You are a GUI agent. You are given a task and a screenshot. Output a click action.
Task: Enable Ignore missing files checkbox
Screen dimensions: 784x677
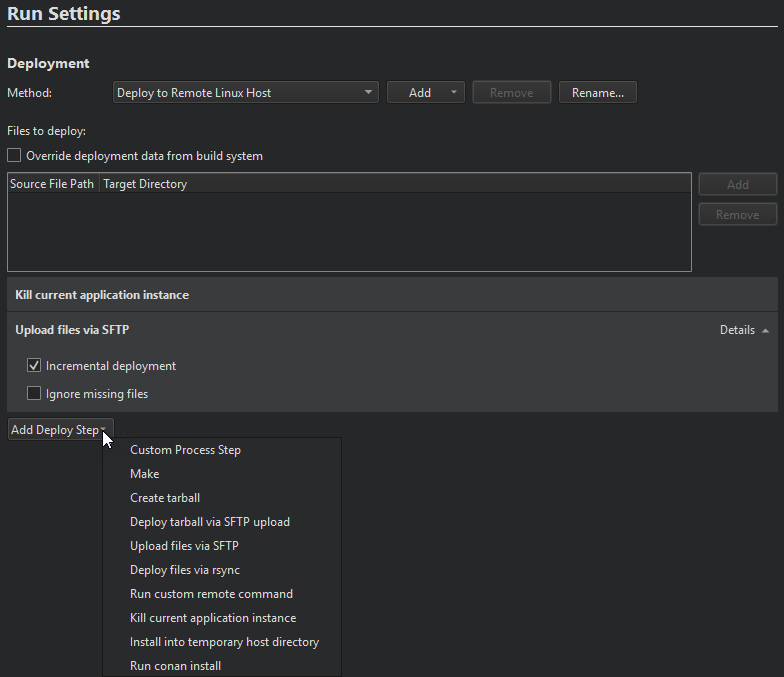pos(34,394)
